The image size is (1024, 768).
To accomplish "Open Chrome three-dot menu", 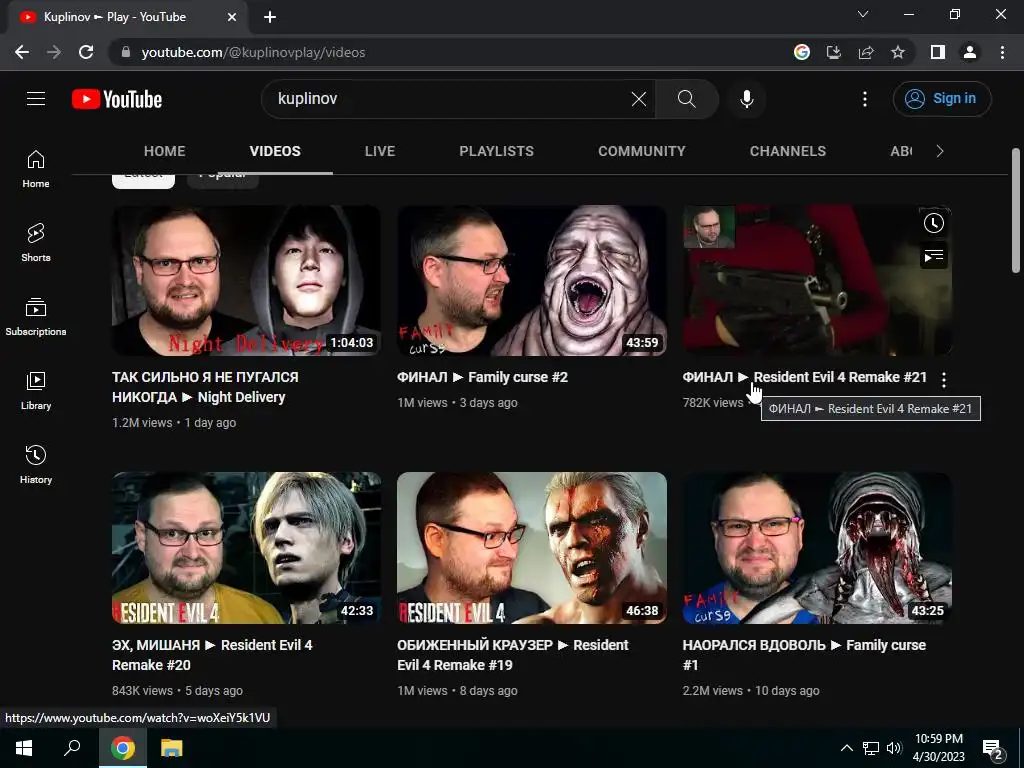I will [x=1002, y=52].
